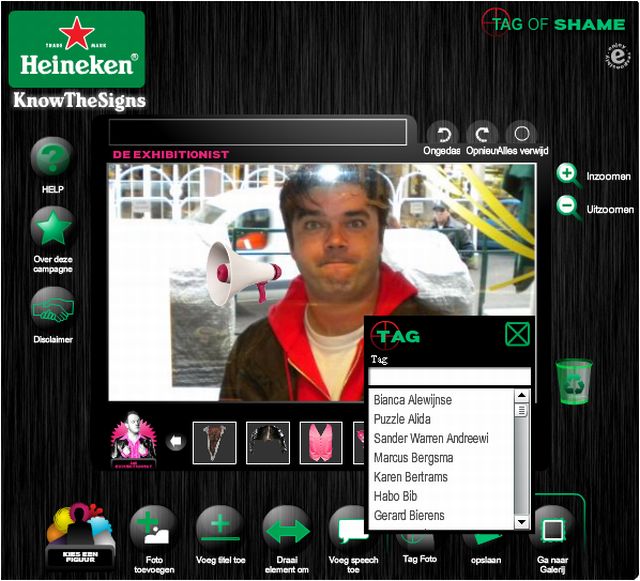
Task: Click the left arrow of accessory carousel
Action: (x=176, y=442)
